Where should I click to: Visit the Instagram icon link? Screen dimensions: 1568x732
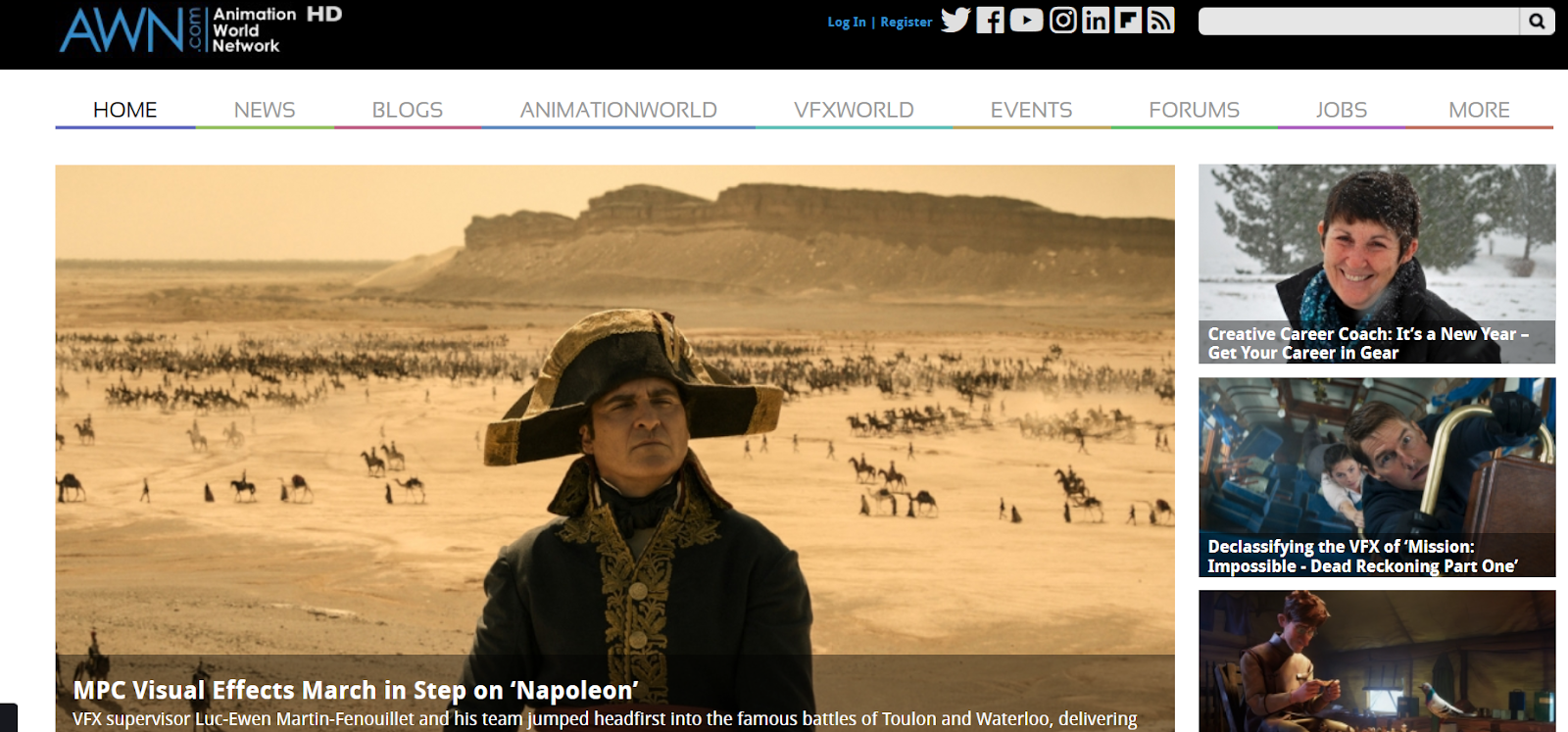point(1063,21)
